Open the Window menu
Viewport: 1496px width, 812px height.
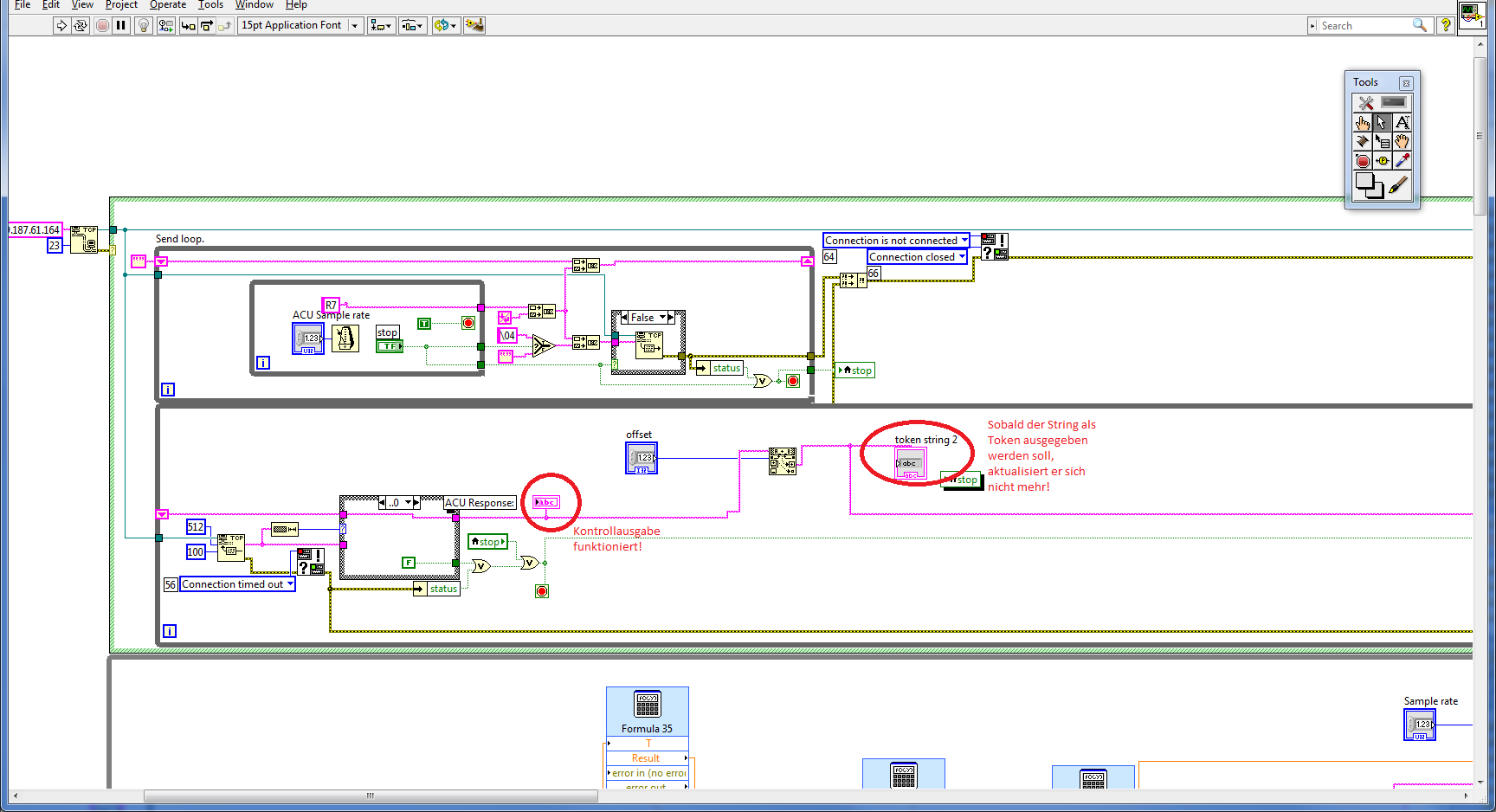(x=255, y=5)
